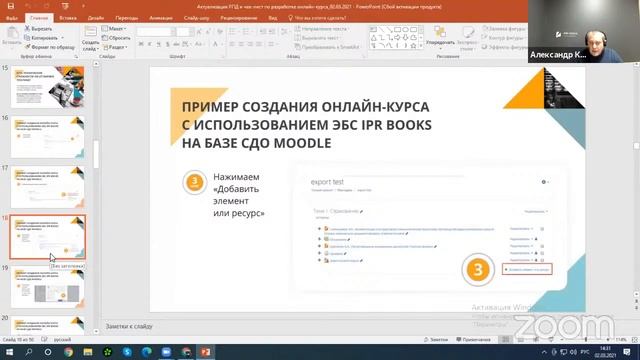Switch to the View (Вид) tab

coord(273,18)
